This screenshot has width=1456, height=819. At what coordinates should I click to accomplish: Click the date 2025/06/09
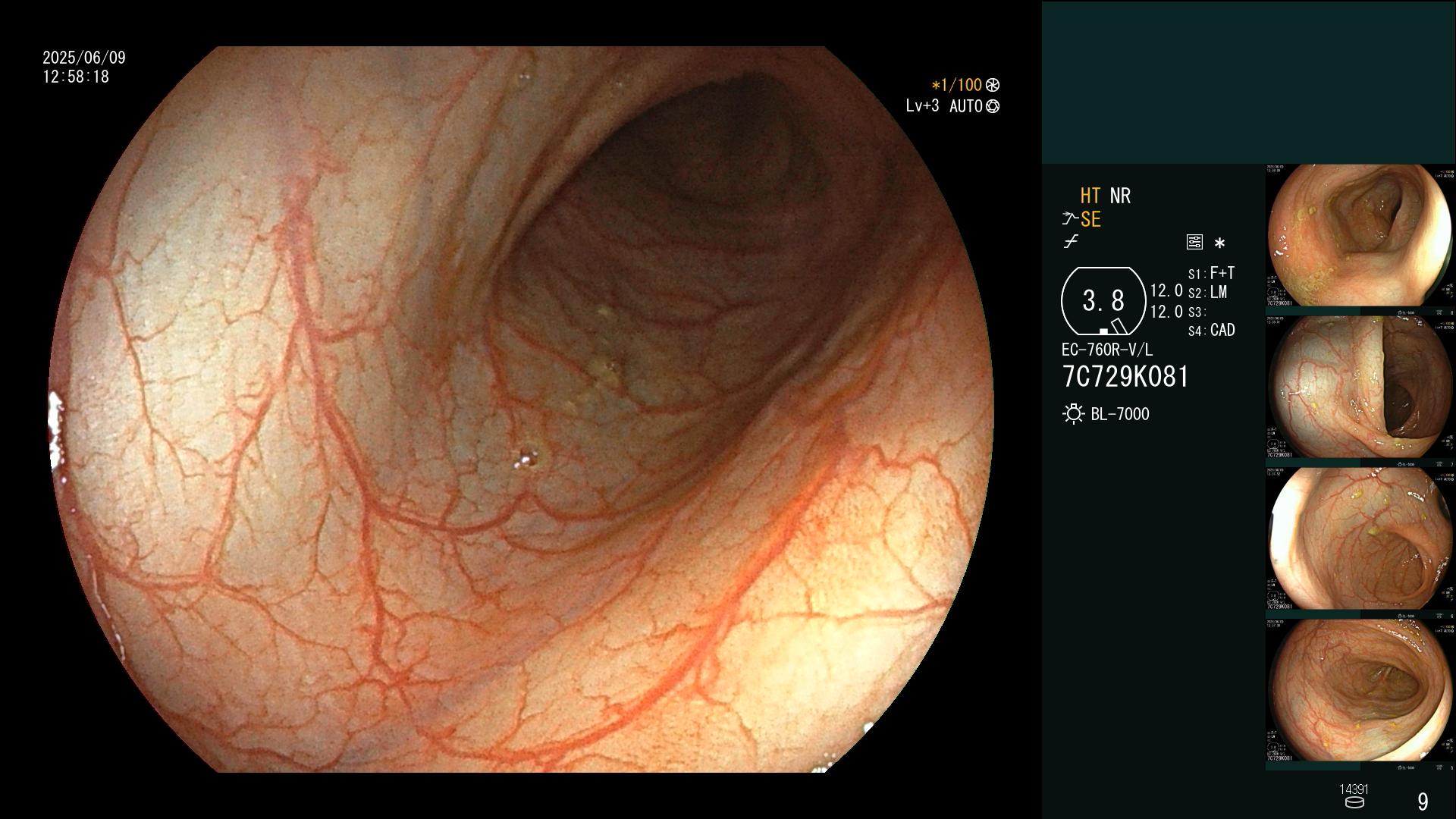(x=84, y=58)
